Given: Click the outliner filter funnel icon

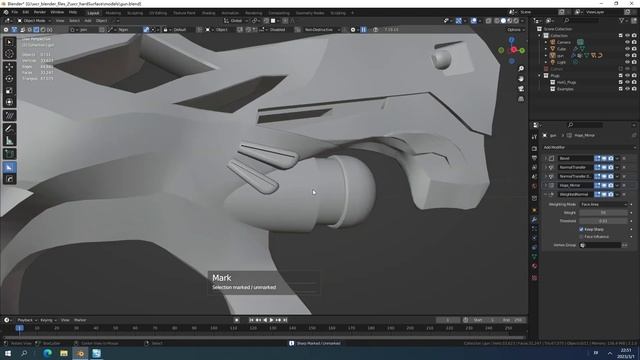Looking at the screenshot, I should (622, 20).
